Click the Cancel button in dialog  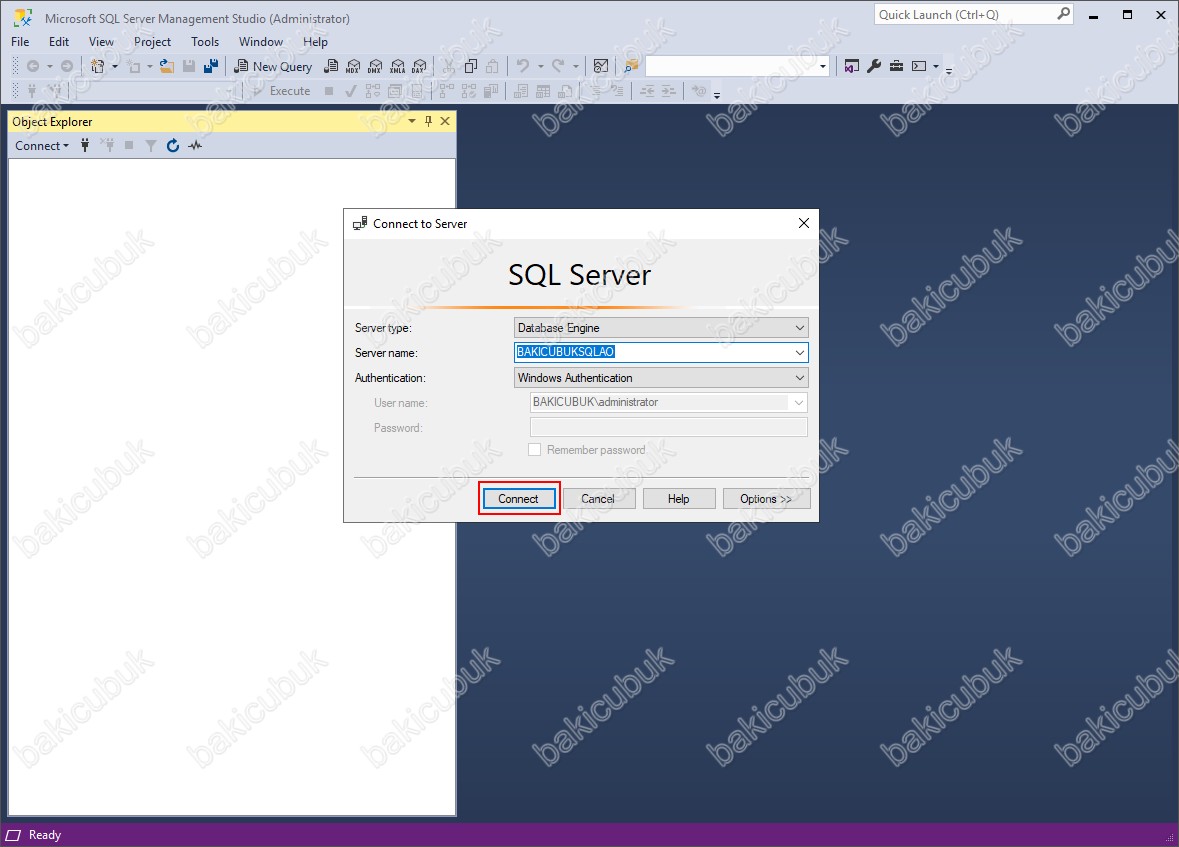[599, 499]
